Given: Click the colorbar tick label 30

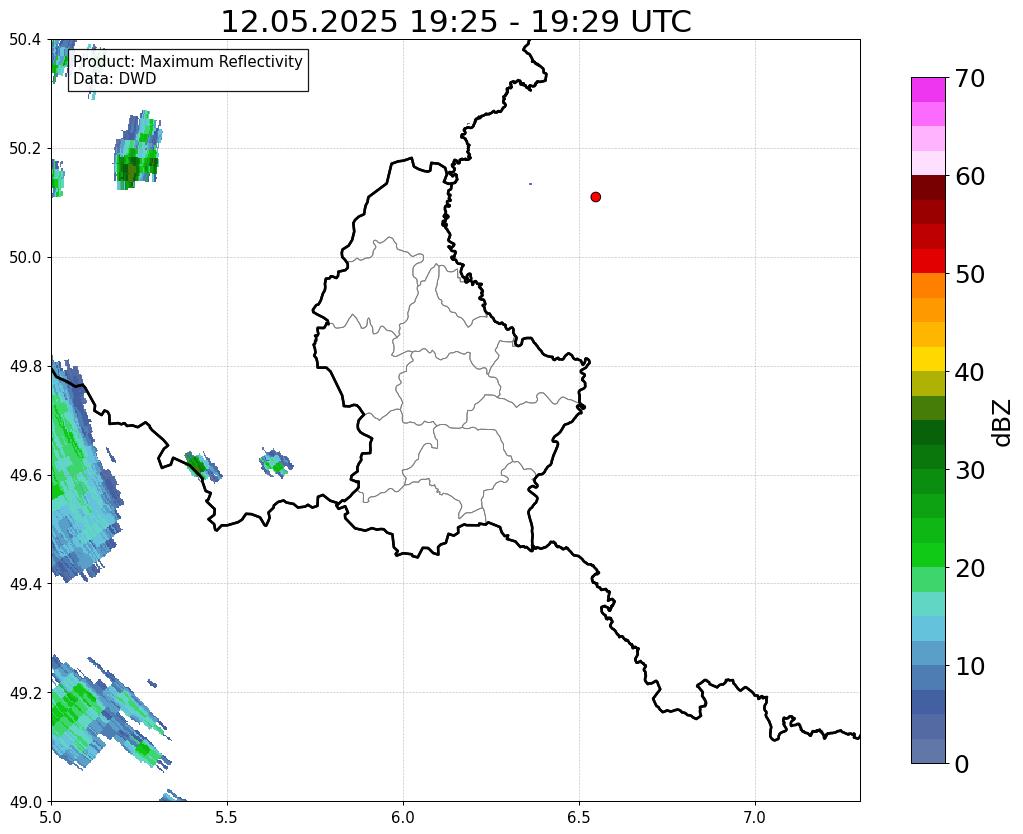Looking at the screenshot, I should tap(970, 470).
